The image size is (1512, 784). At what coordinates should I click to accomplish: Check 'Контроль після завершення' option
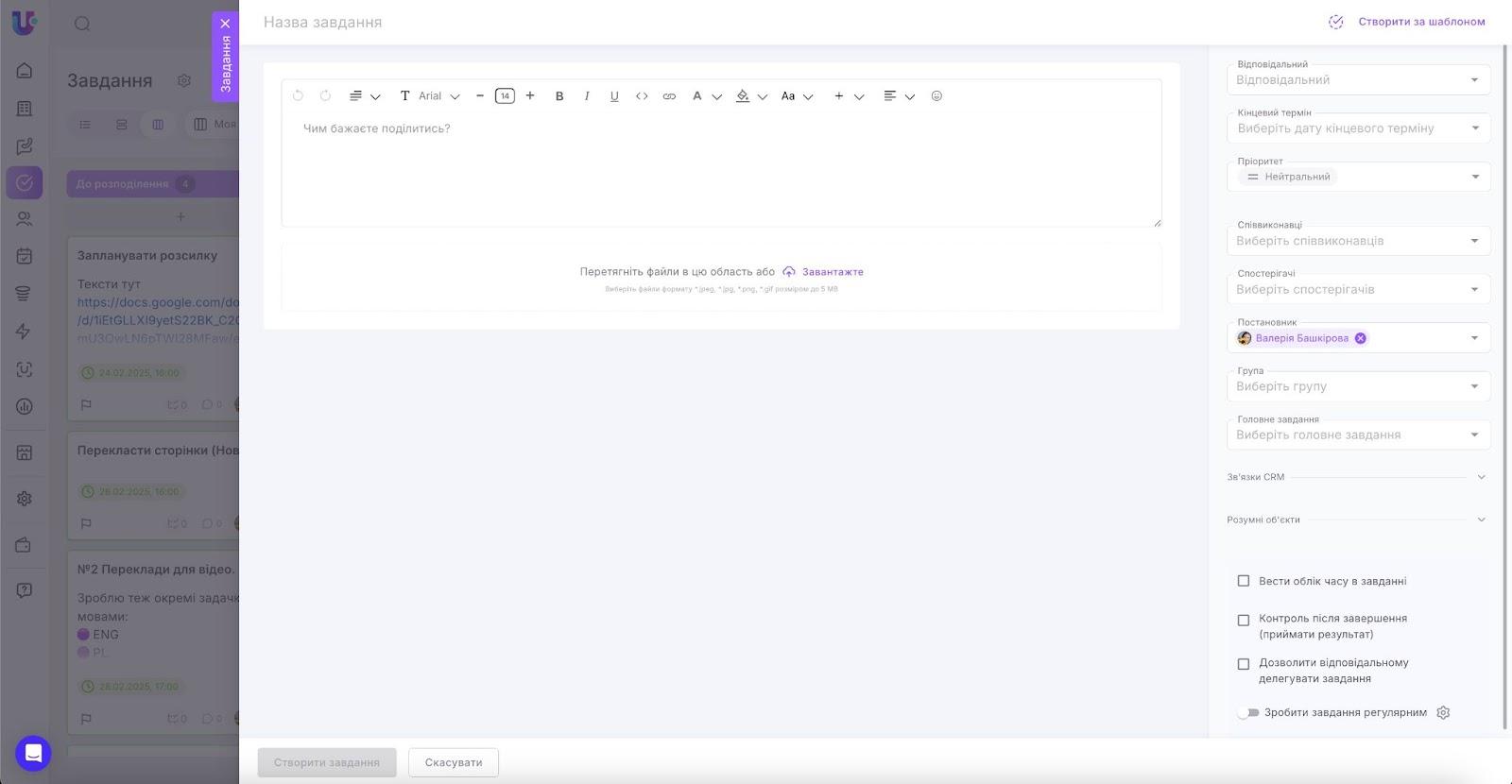(x=1244, y=621)
